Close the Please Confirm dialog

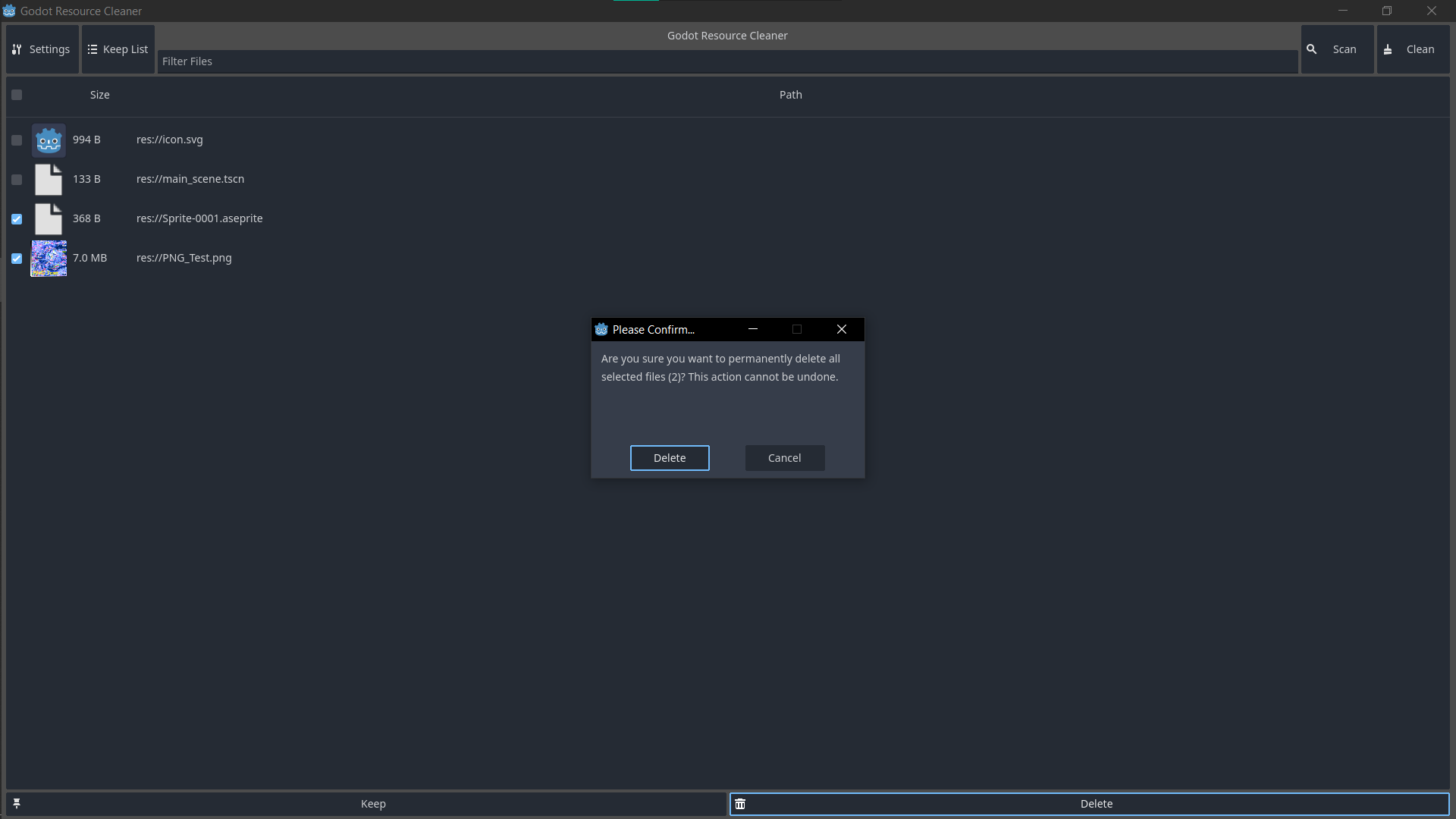[842, 329]
